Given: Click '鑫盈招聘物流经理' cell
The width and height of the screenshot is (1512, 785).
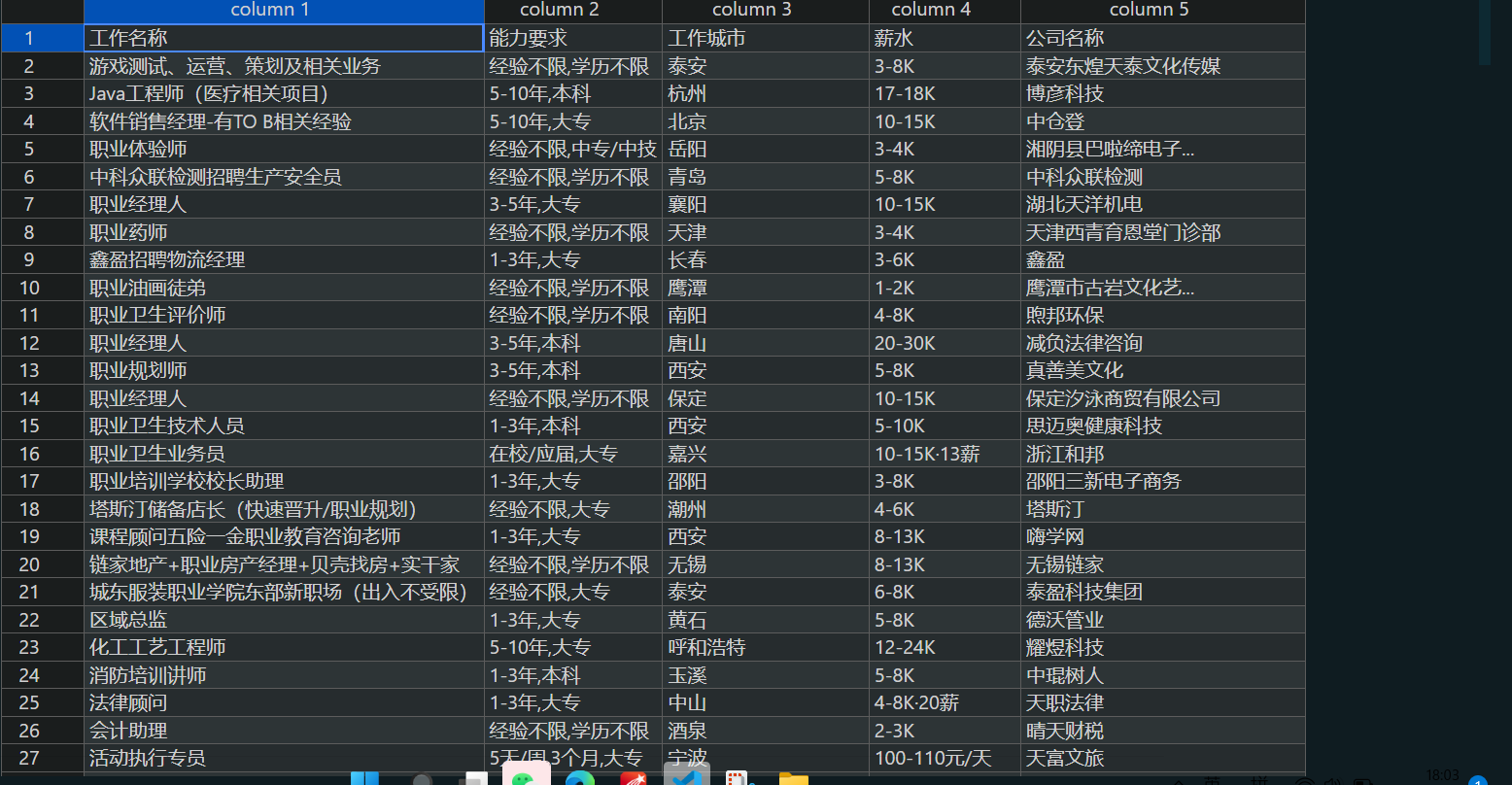Looking at the screenshot, I should click(284, 259).
